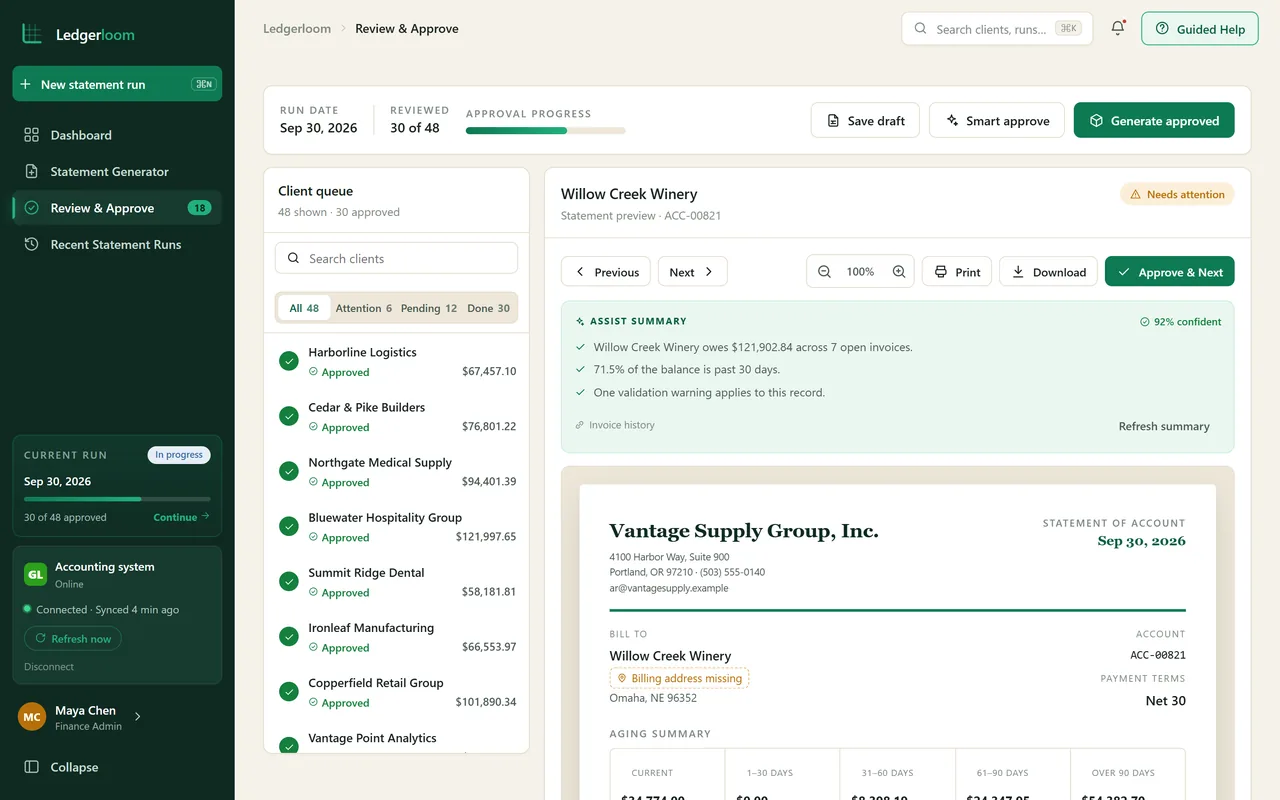
Task: Open the Invoice history link
Action: tap(615, 425)
